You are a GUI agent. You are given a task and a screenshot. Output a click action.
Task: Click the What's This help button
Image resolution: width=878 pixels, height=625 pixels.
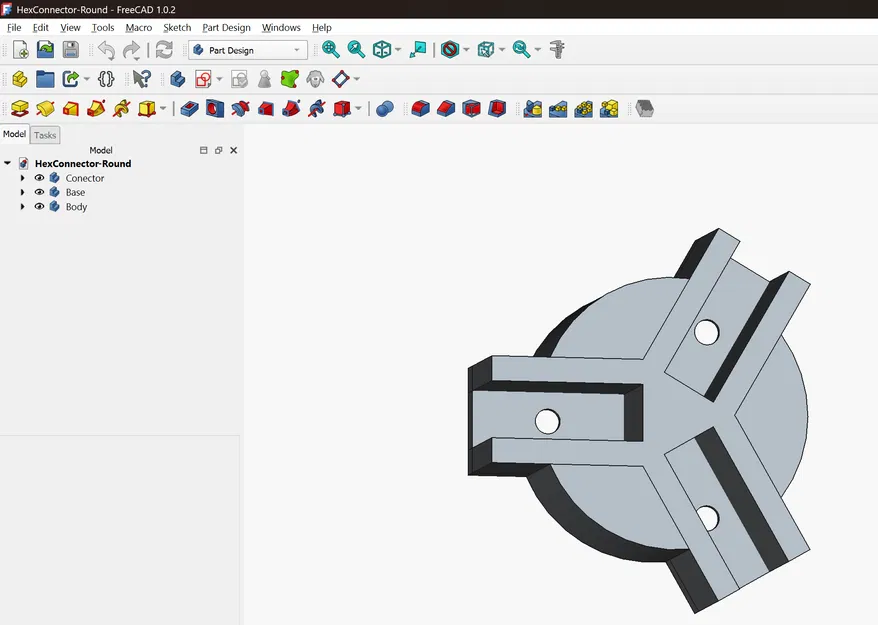(x=141, y=78)
